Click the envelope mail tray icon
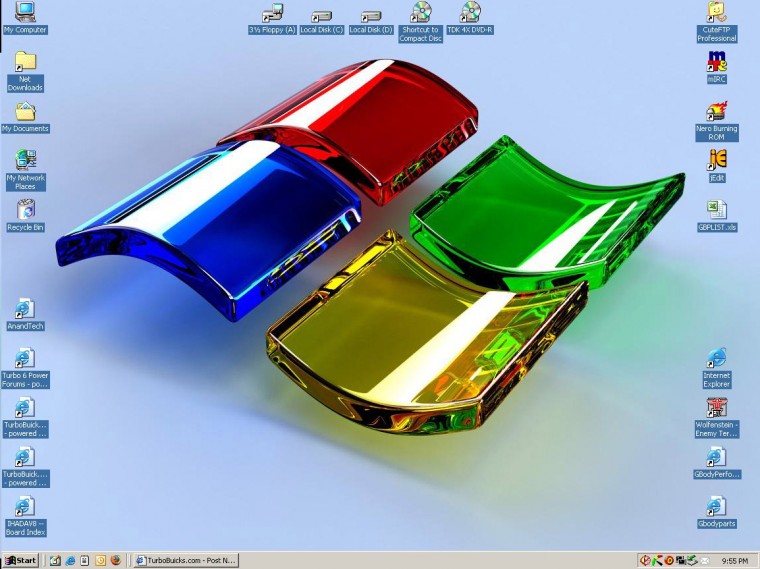Viewport: 760px width, 569px height. (x=704, y=561)
